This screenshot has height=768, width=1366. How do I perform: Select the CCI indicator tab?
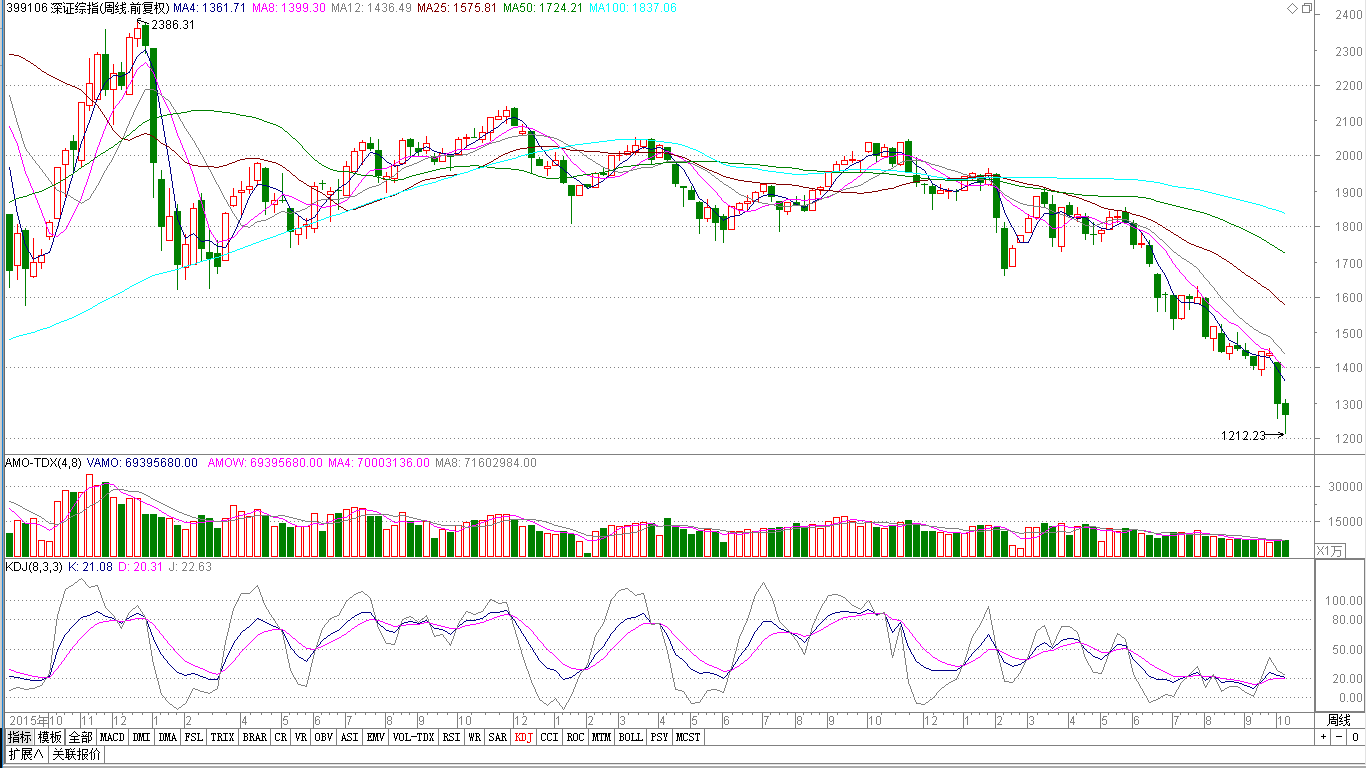click(x=550, y=737)
